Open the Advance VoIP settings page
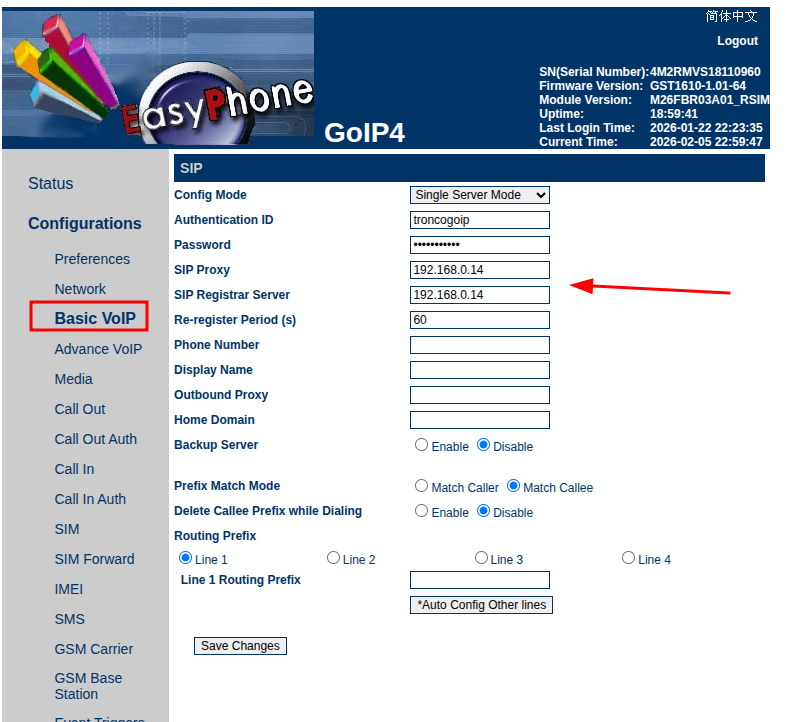This screenshot has width=812, height=722. (98, 349)
